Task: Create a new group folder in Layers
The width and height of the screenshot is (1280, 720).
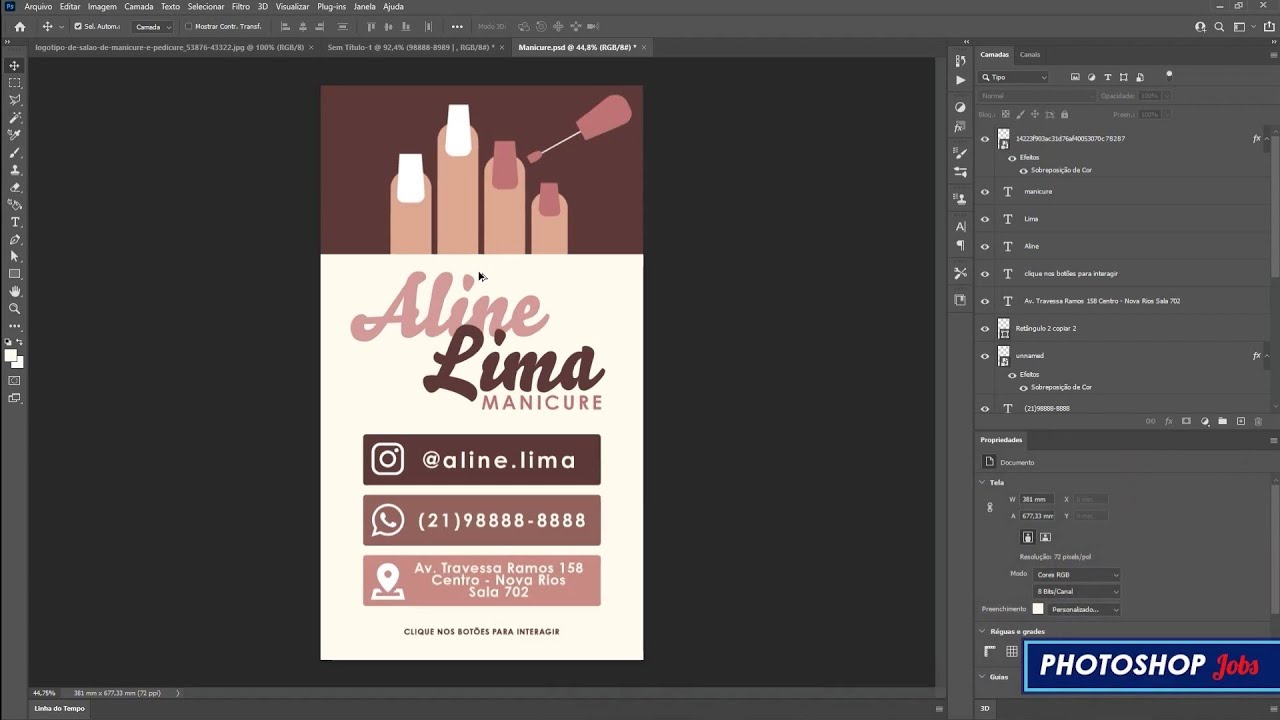Action: tap(1222, 422)
